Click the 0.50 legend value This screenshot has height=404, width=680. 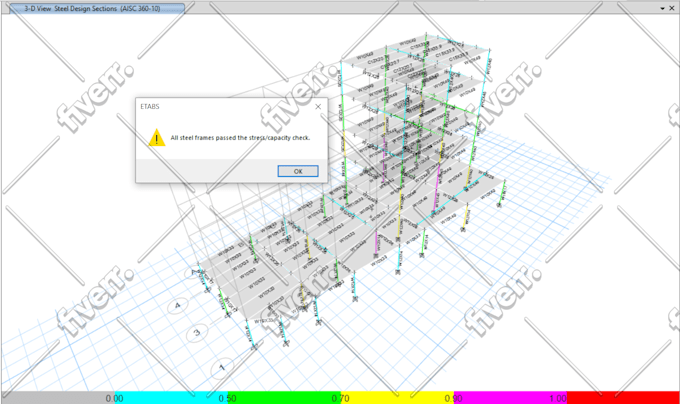click(227, 398)
